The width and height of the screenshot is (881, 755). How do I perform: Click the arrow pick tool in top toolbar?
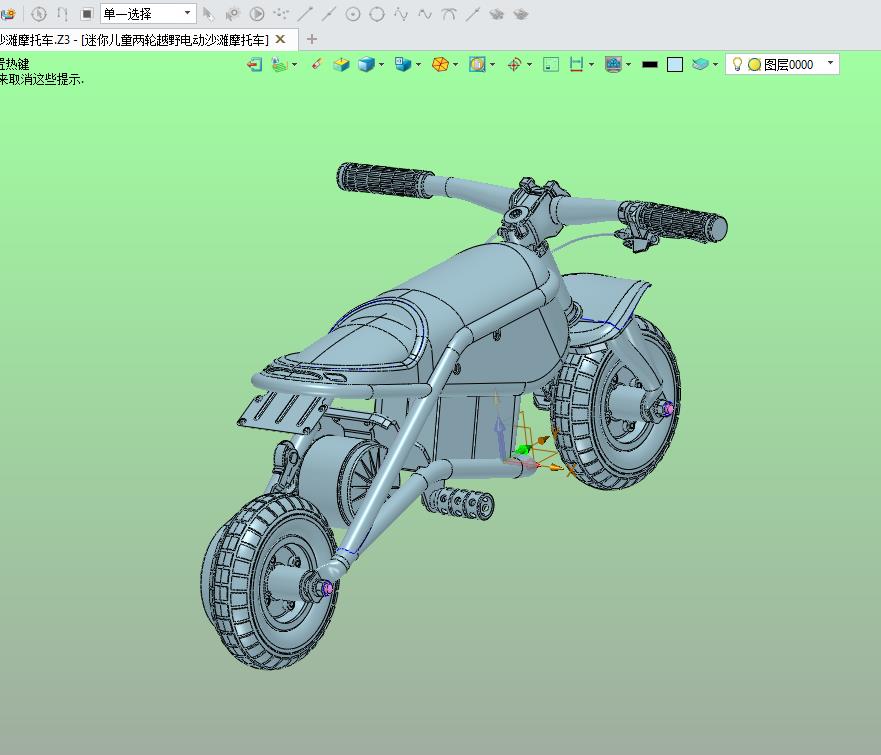point(209,14)
